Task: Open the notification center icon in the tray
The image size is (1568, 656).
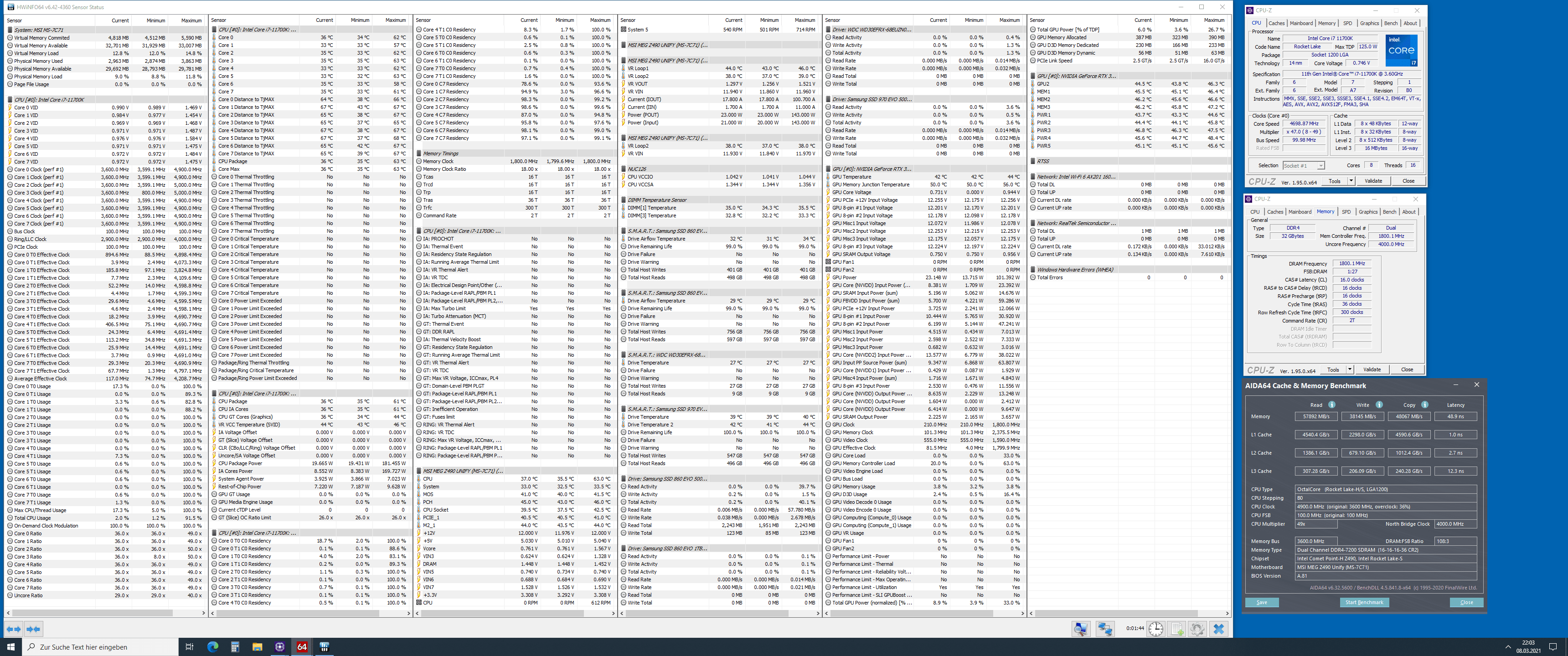Action: pos(1553,647)
